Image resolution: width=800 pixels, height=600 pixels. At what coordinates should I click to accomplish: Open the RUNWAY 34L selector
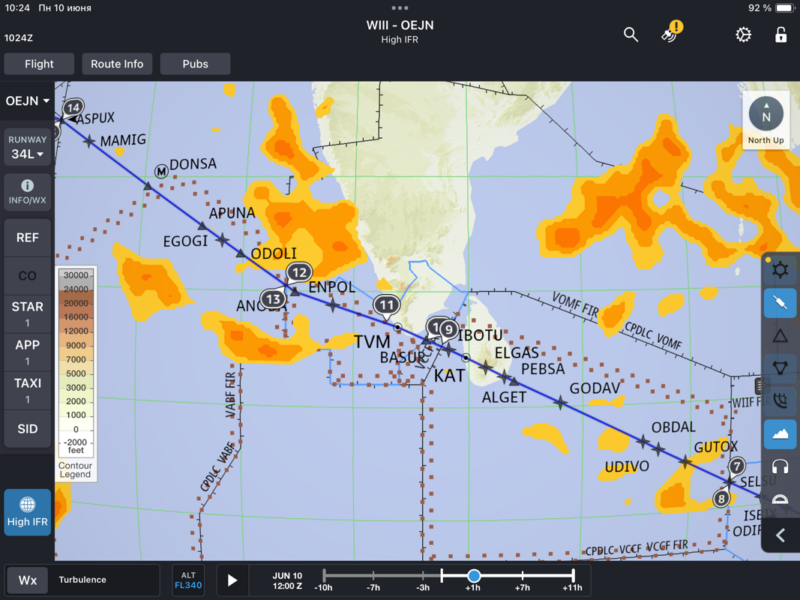[26, 146]
